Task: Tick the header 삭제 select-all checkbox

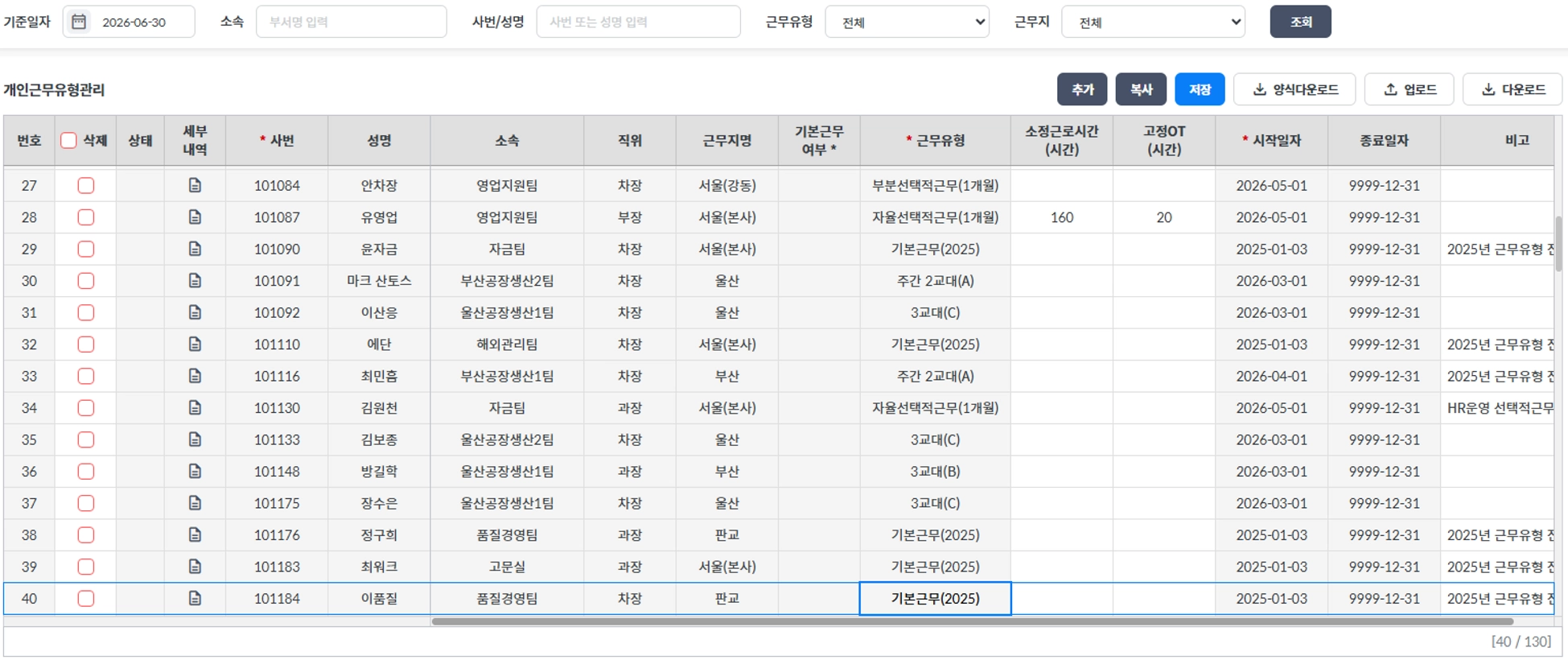Action: tap(69, 141)
